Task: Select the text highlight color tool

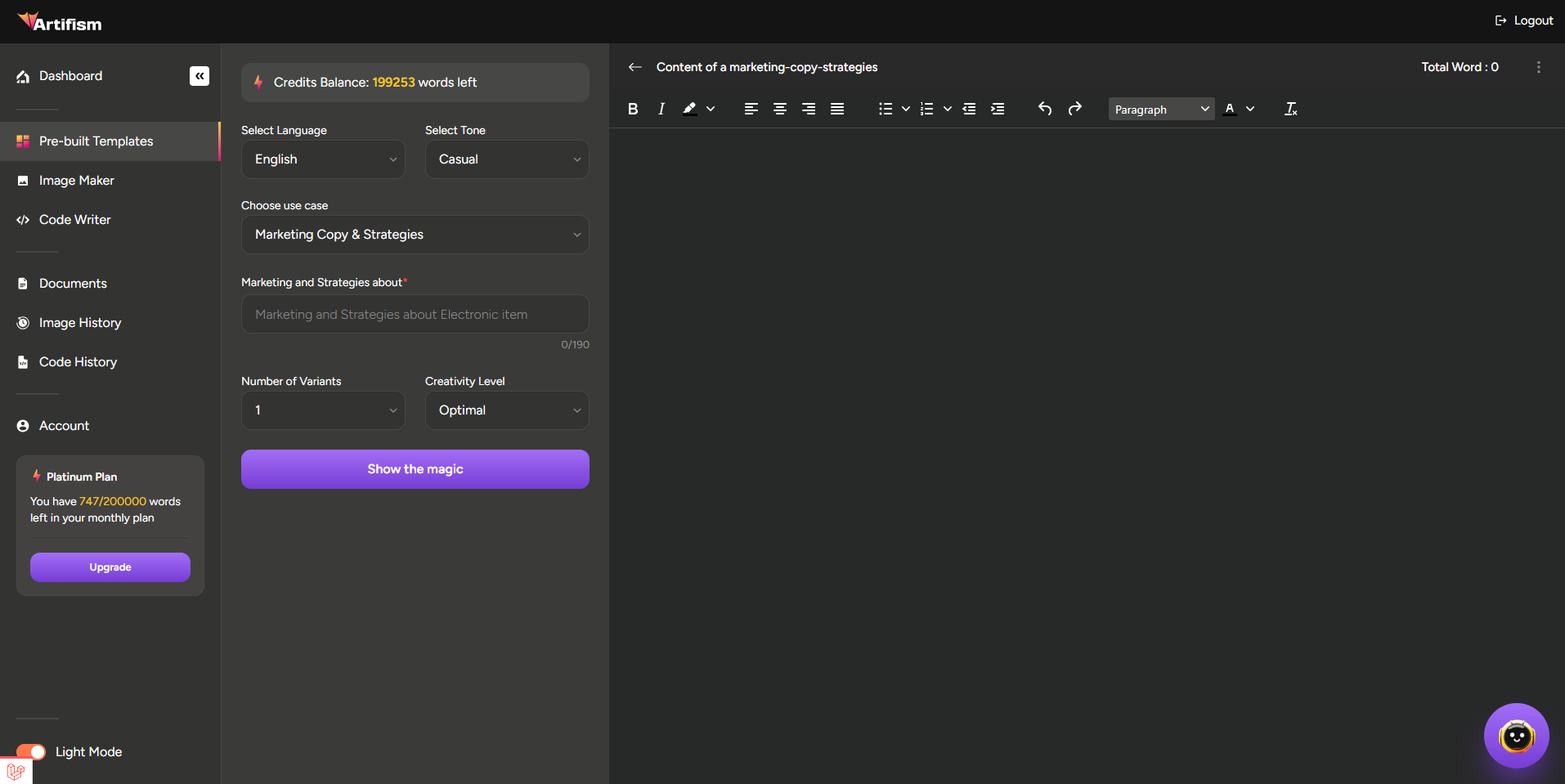Action: [x=691, y=108]
